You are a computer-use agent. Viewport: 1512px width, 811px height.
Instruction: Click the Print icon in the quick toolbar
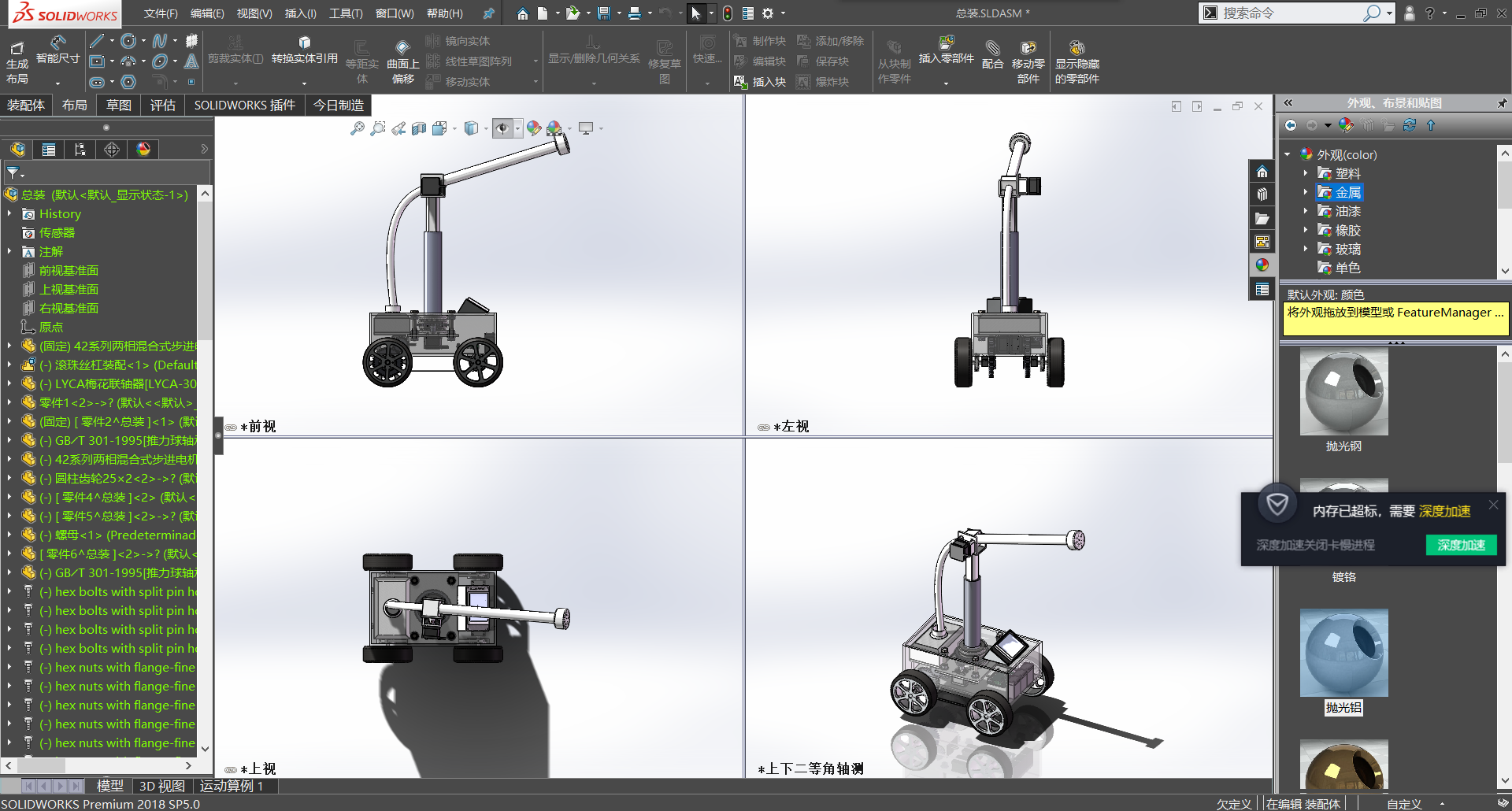click(634, 13)
